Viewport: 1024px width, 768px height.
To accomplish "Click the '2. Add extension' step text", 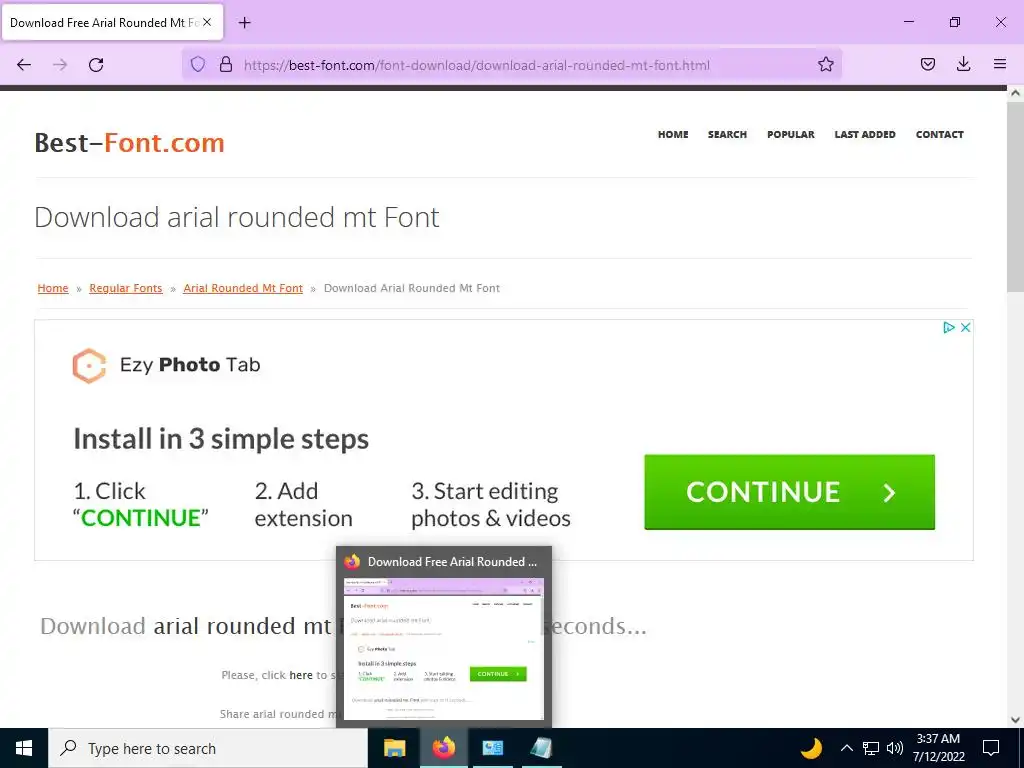I will click(303, 504).
